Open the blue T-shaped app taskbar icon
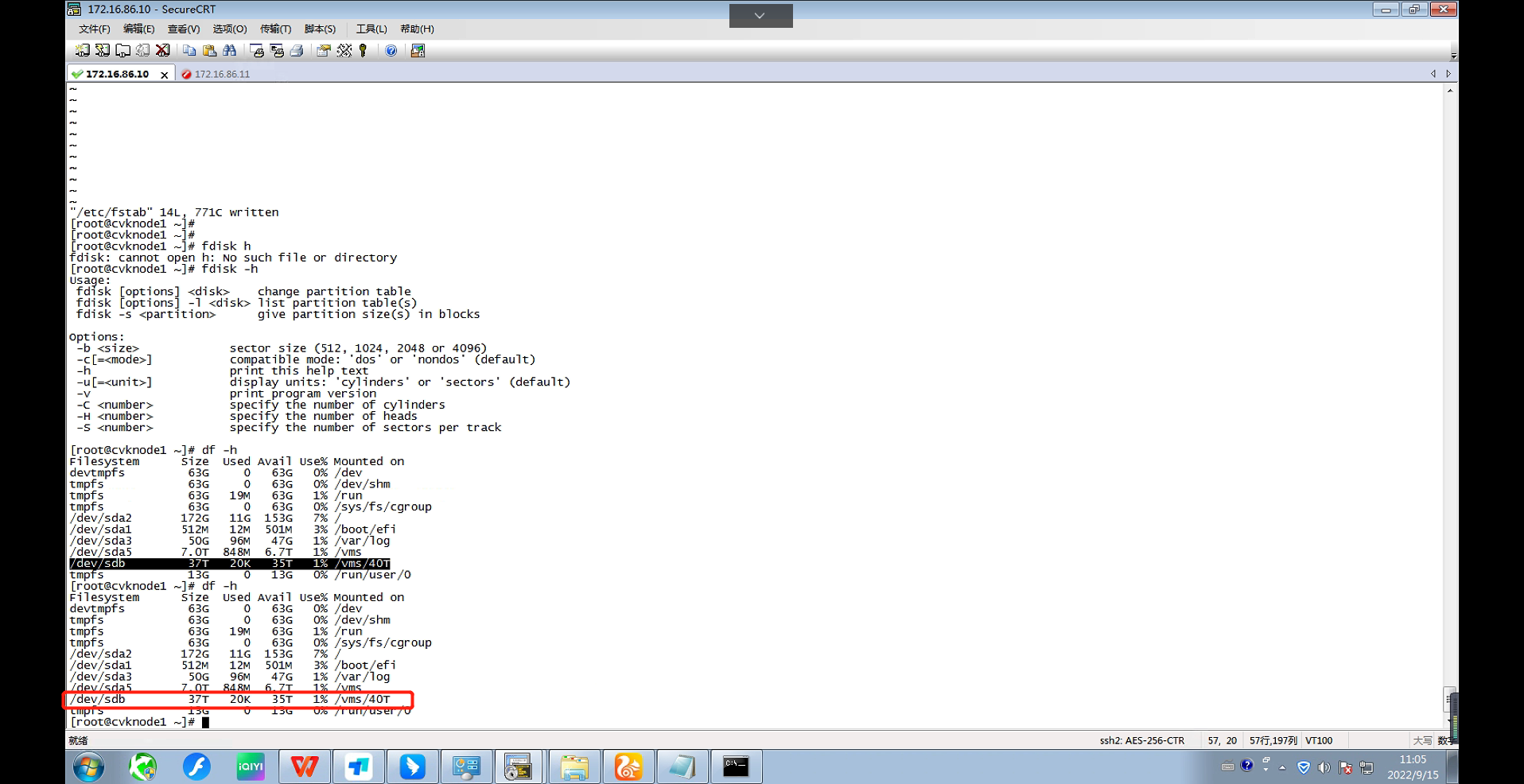 click(359, 767)
